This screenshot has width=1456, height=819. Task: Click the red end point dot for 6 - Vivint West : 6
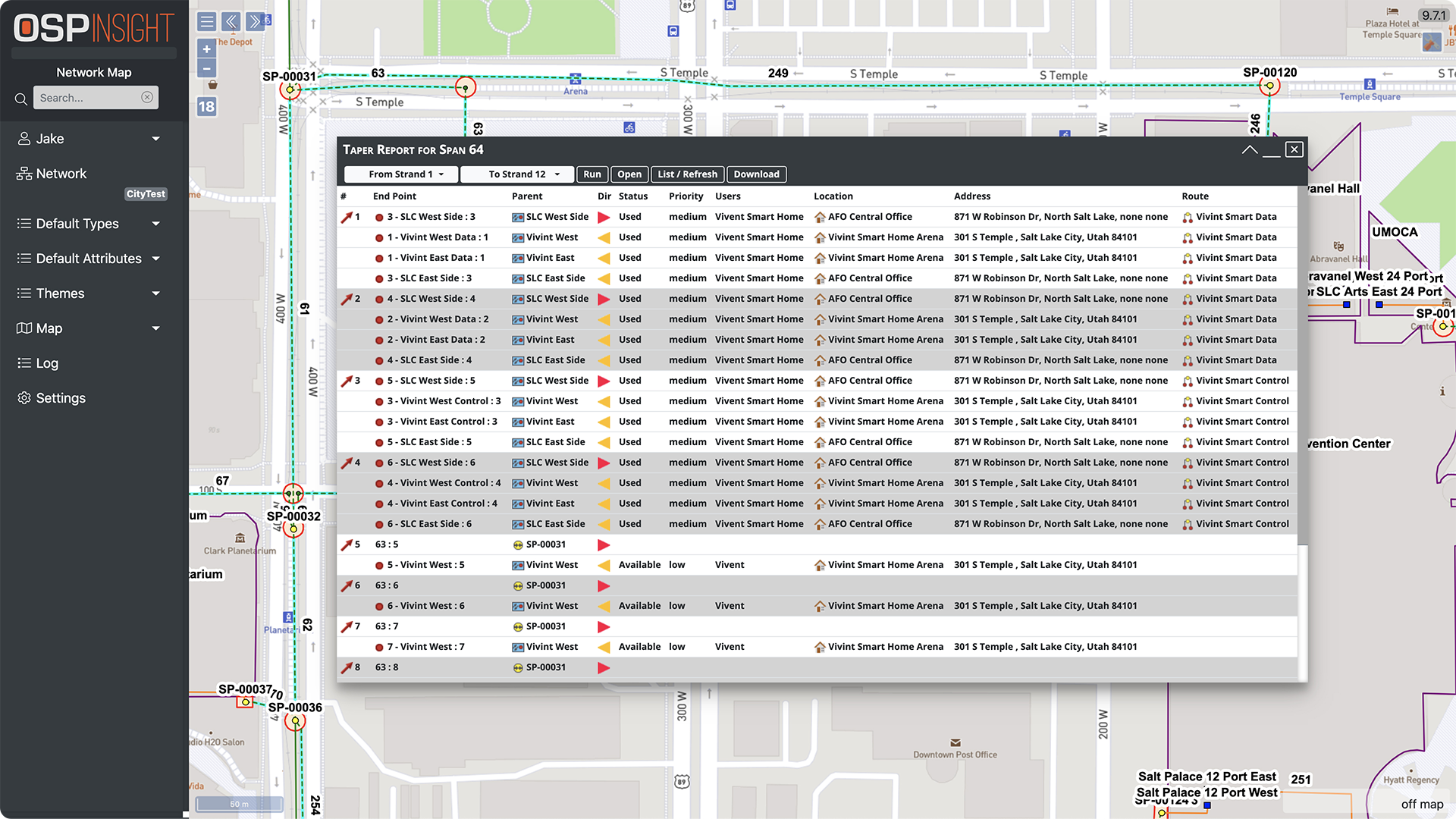coord(379,606)
